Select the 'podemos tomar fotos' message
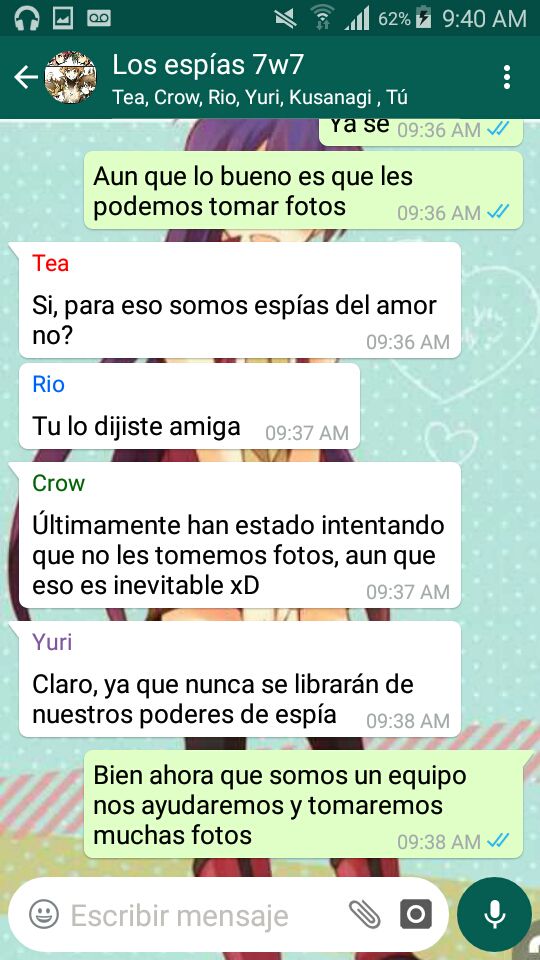540x960 pixels. [304, 190]
